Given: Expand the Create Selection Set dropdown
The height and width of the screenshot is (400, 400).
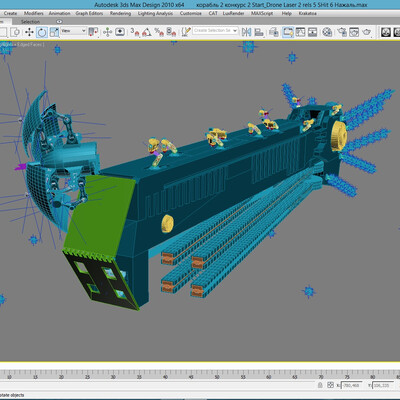Looking at the screenshot, I should pyautogui.click(x=215, y=30).
